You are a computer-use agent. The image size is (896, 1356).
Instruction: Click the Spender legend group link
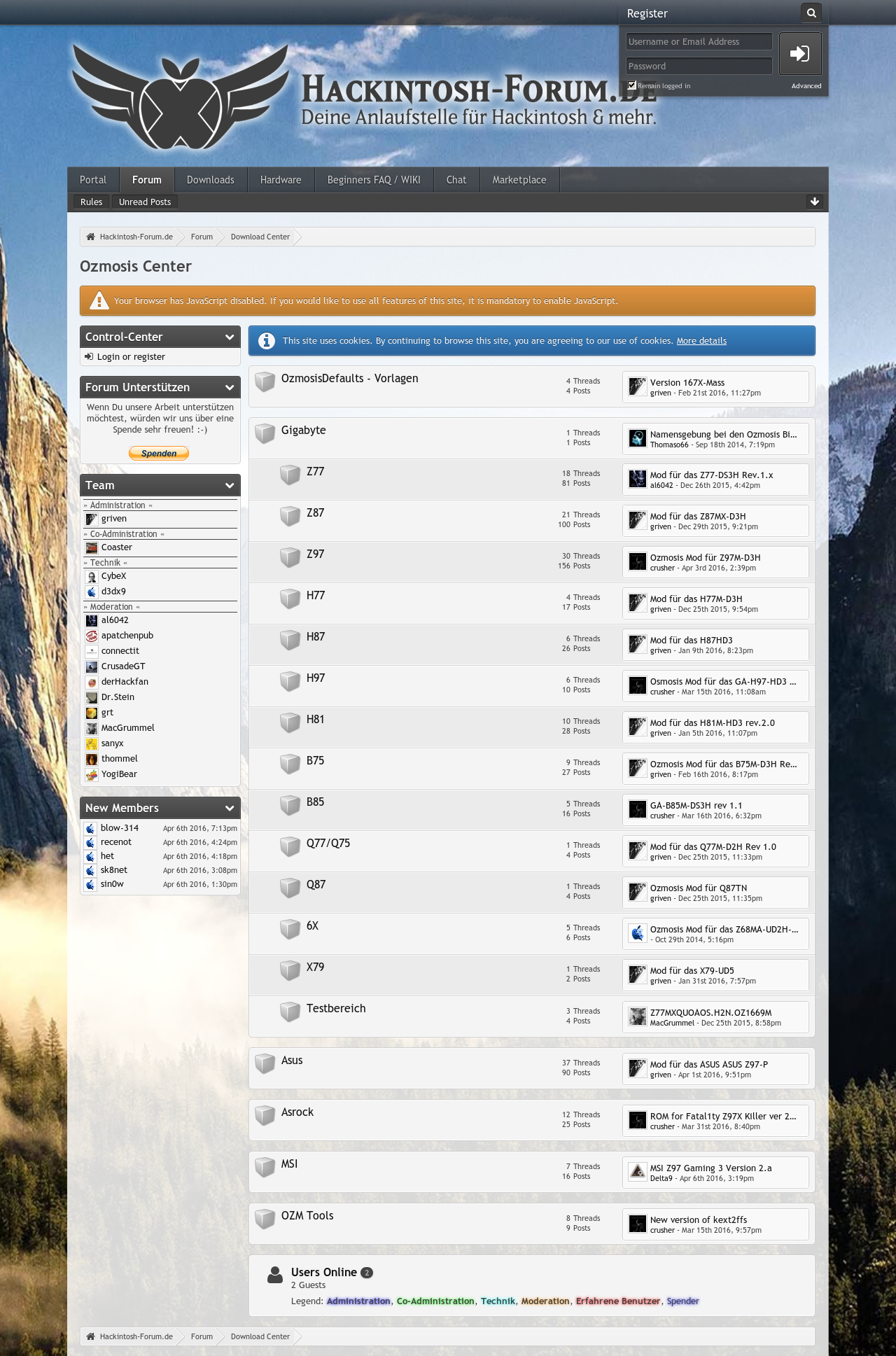683,1301
